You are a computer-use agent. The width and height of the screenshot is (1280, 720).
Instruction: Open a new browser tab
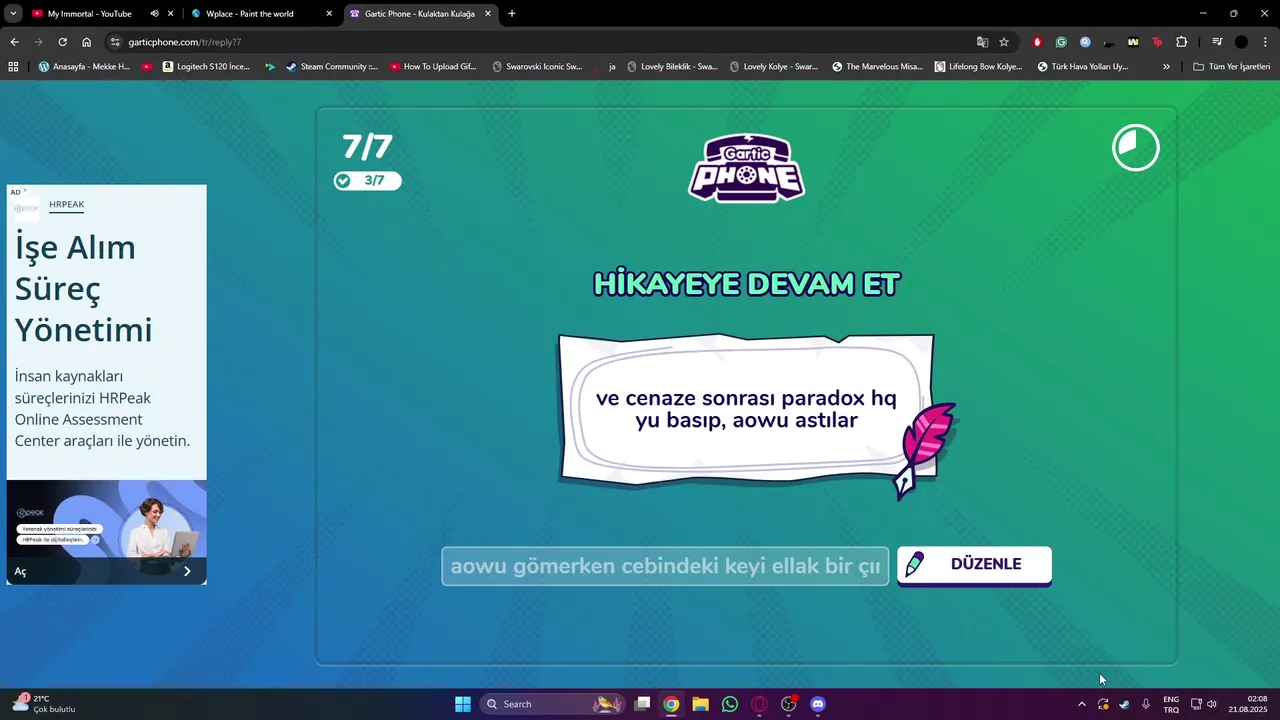[512, 14]
